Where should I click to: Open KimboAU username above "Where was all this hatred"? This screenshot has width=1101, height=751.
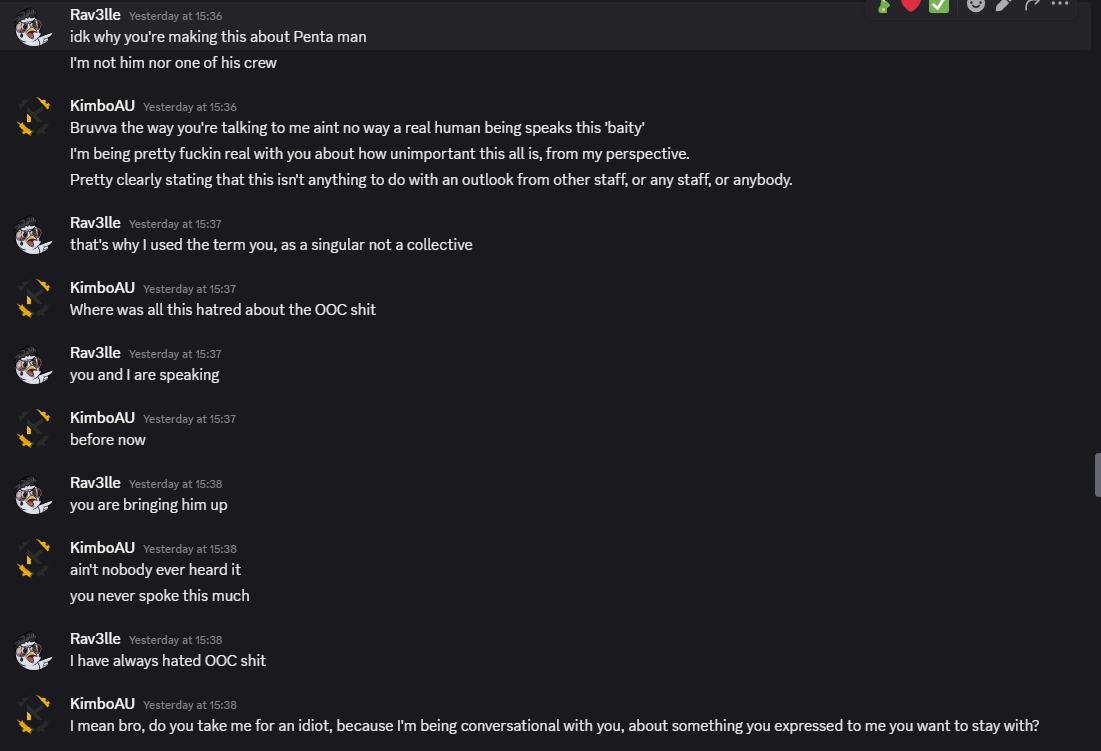coord(102,288)
